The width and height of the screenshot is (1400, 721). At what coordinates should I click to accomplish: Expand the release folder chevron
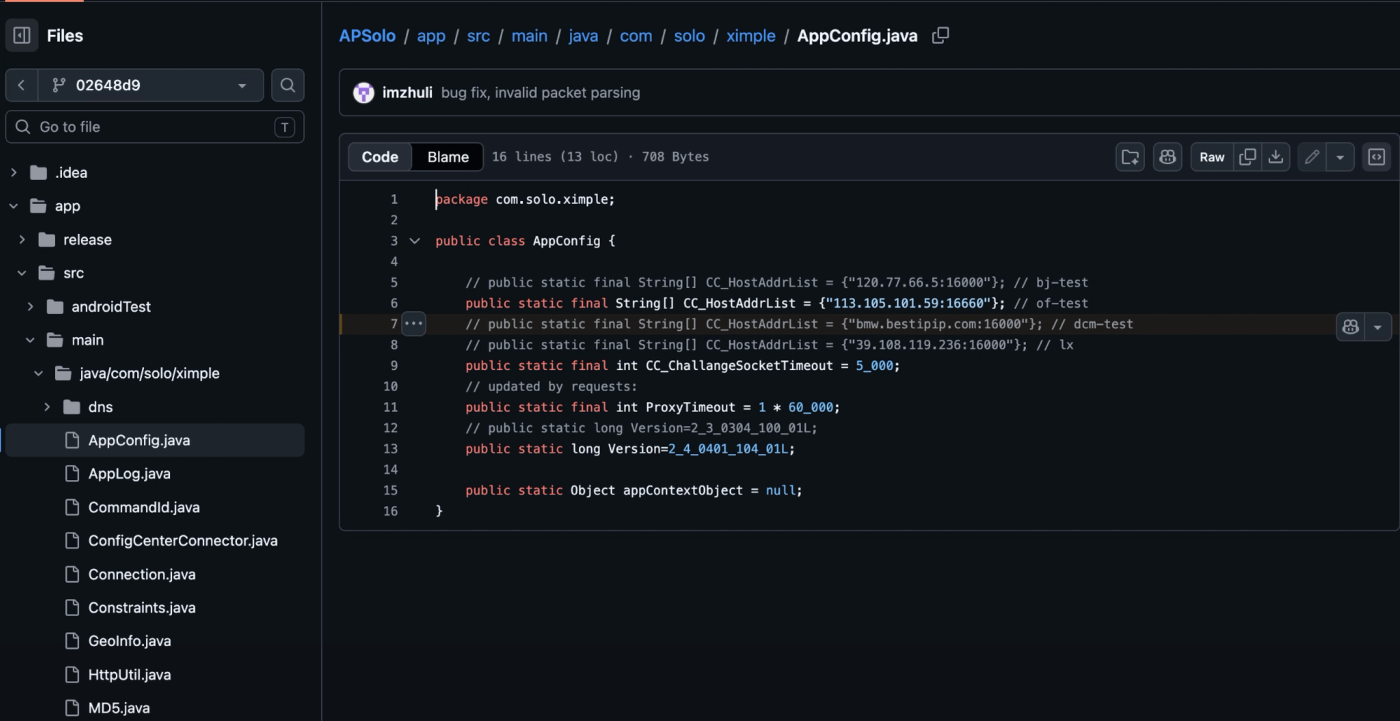(x=22, y=240)
